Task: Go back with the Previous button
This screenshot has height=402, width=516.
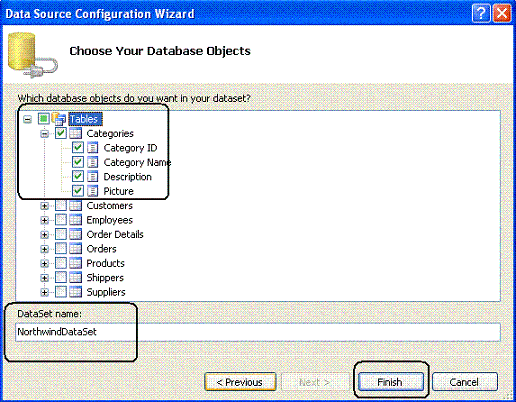Action: 240,382
